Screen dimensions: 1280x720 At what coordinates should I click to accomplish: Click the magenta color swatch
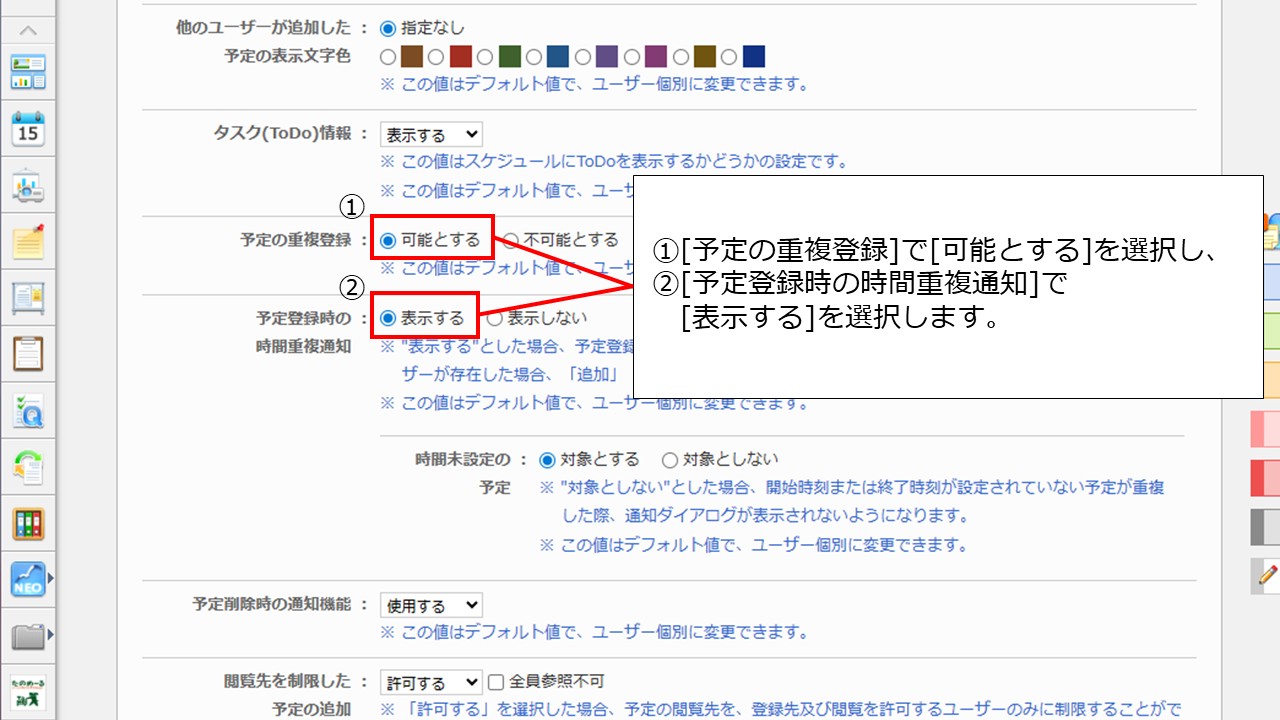pyautogui.click(x=656, y=56)
